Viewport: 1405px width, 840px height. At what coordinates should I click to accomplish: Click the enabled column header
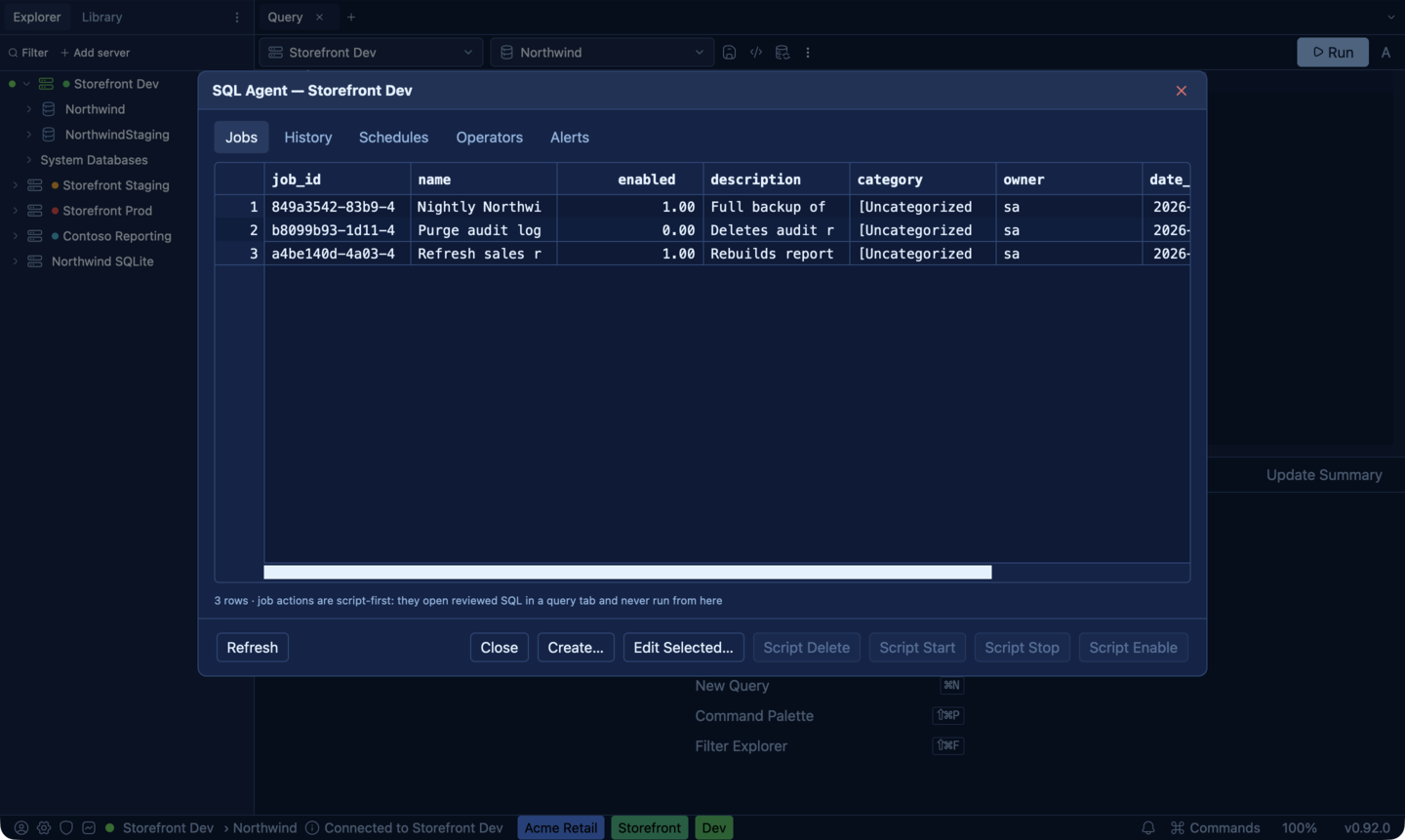click(x=629, y=180)
